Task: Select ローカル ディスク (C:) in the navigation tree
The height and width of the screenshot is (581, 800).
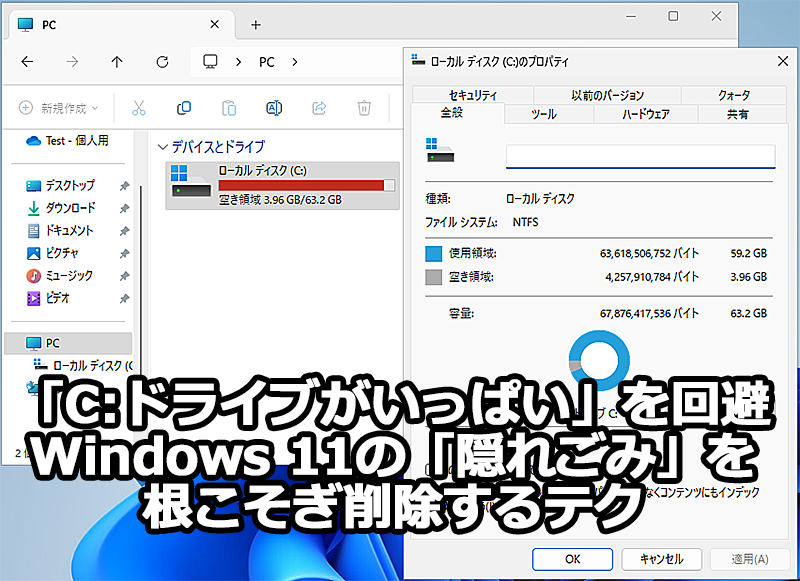Action: tap(82, 365)
